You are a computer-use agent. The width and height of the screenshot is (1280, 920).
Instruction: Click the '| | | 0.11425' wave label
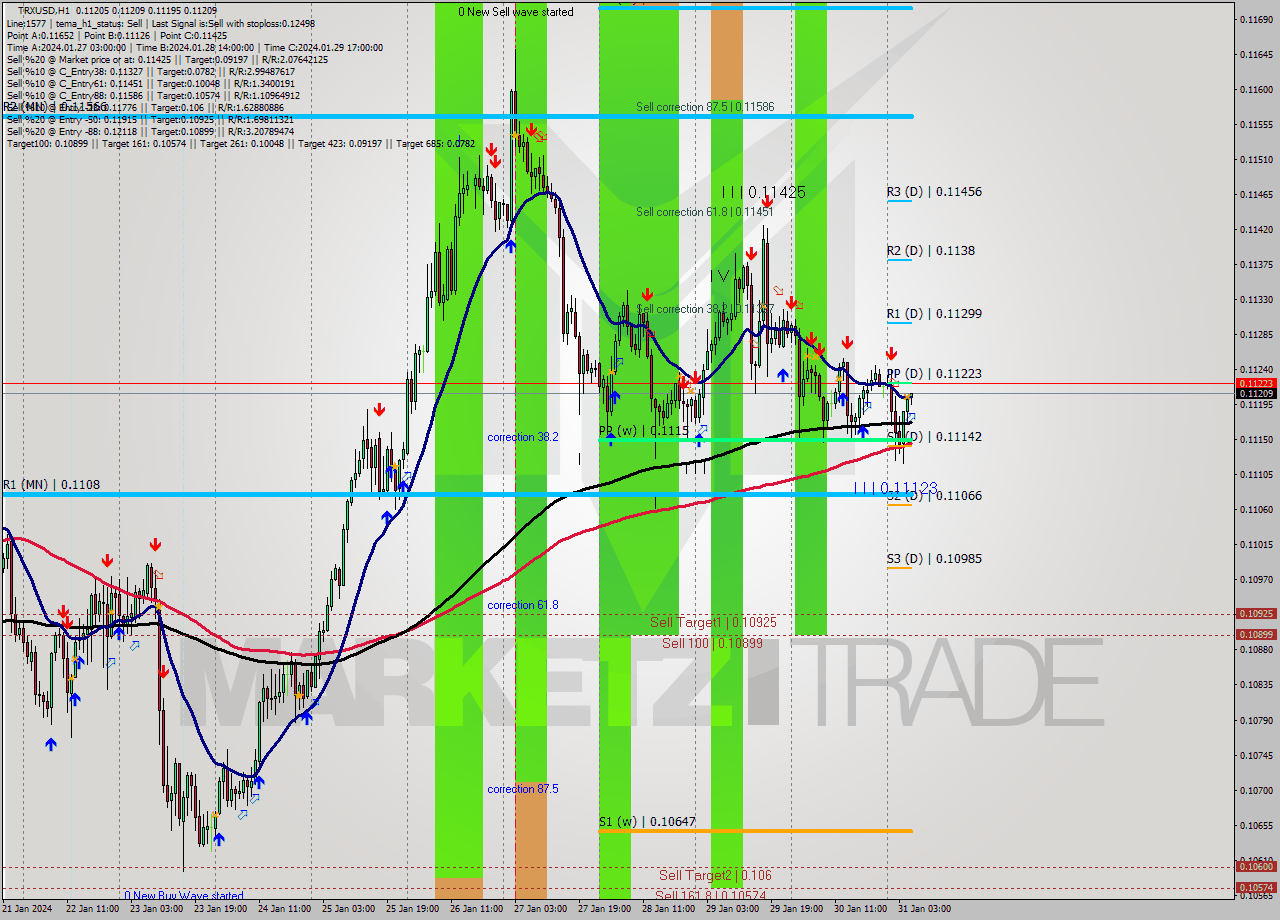tap(763, 192)
